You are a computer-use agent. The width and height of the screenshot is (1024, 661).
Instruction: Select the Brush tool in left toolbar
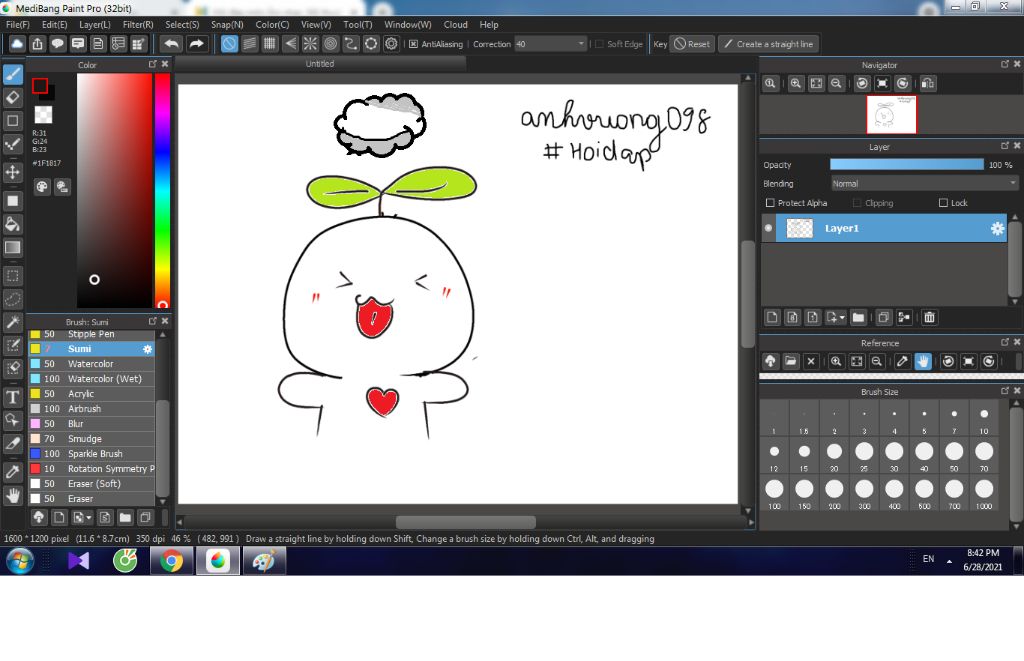point(12,74)
